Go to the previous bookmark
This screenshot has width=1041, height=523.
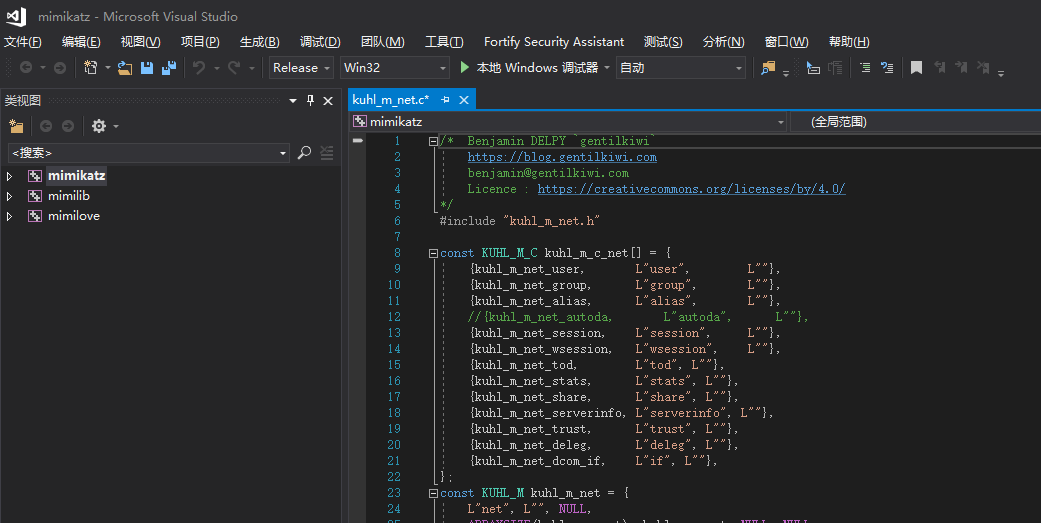pos(939,67)
